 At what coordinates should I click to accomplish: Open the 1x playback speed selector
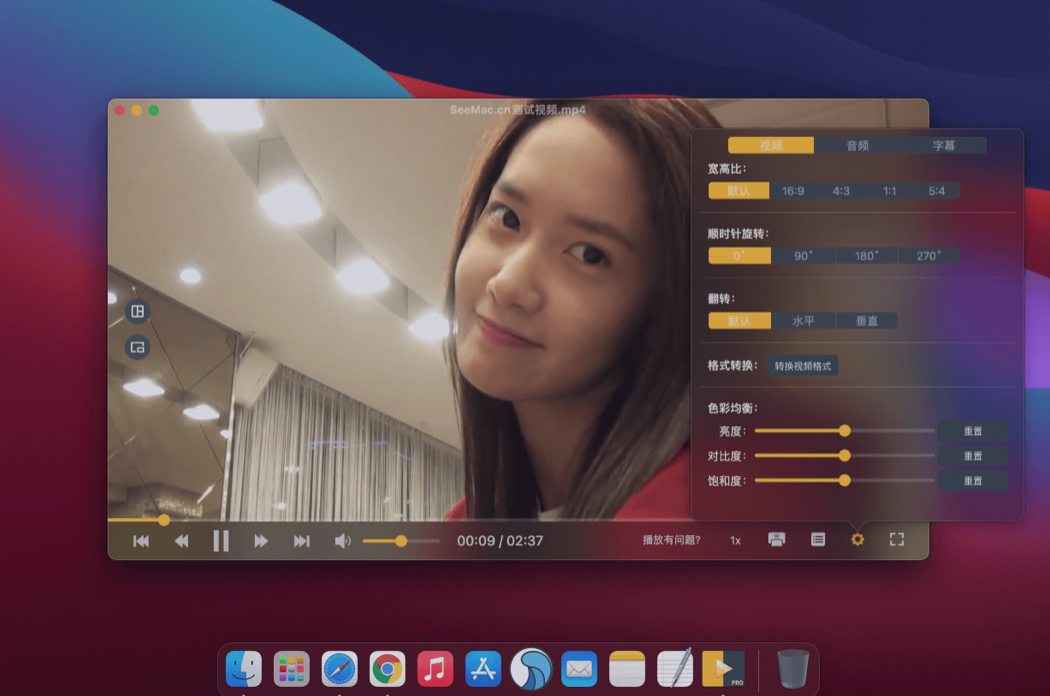click(x=736, y=539)
